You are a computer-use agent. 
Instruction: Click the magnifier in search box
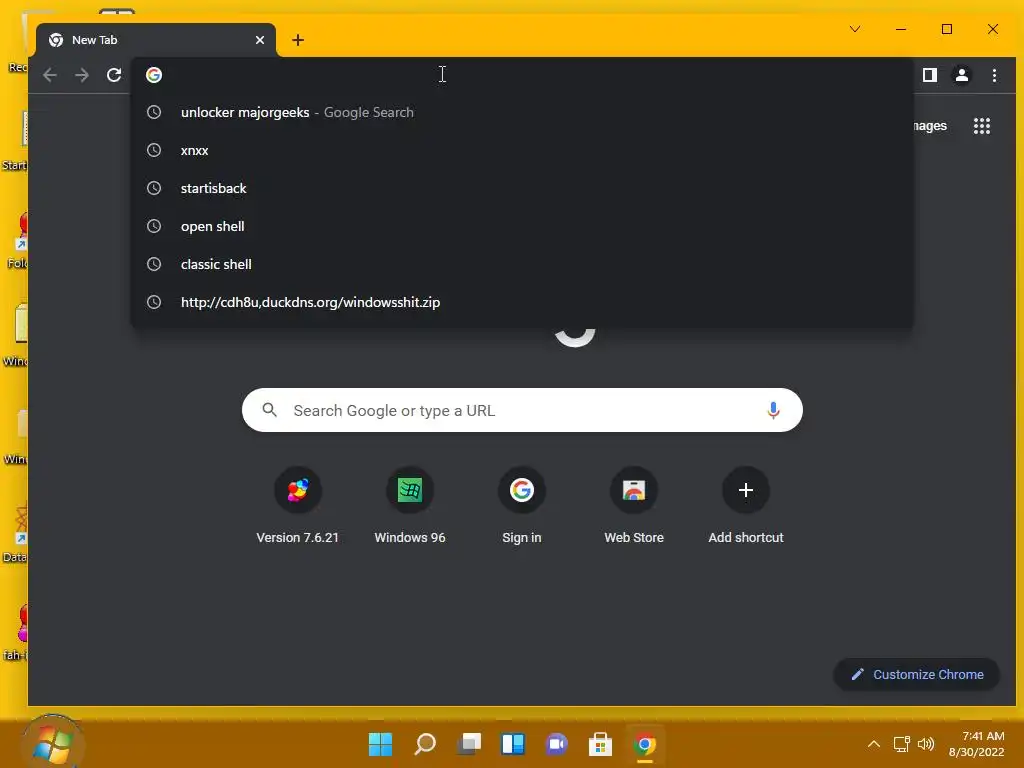point(269,410)
